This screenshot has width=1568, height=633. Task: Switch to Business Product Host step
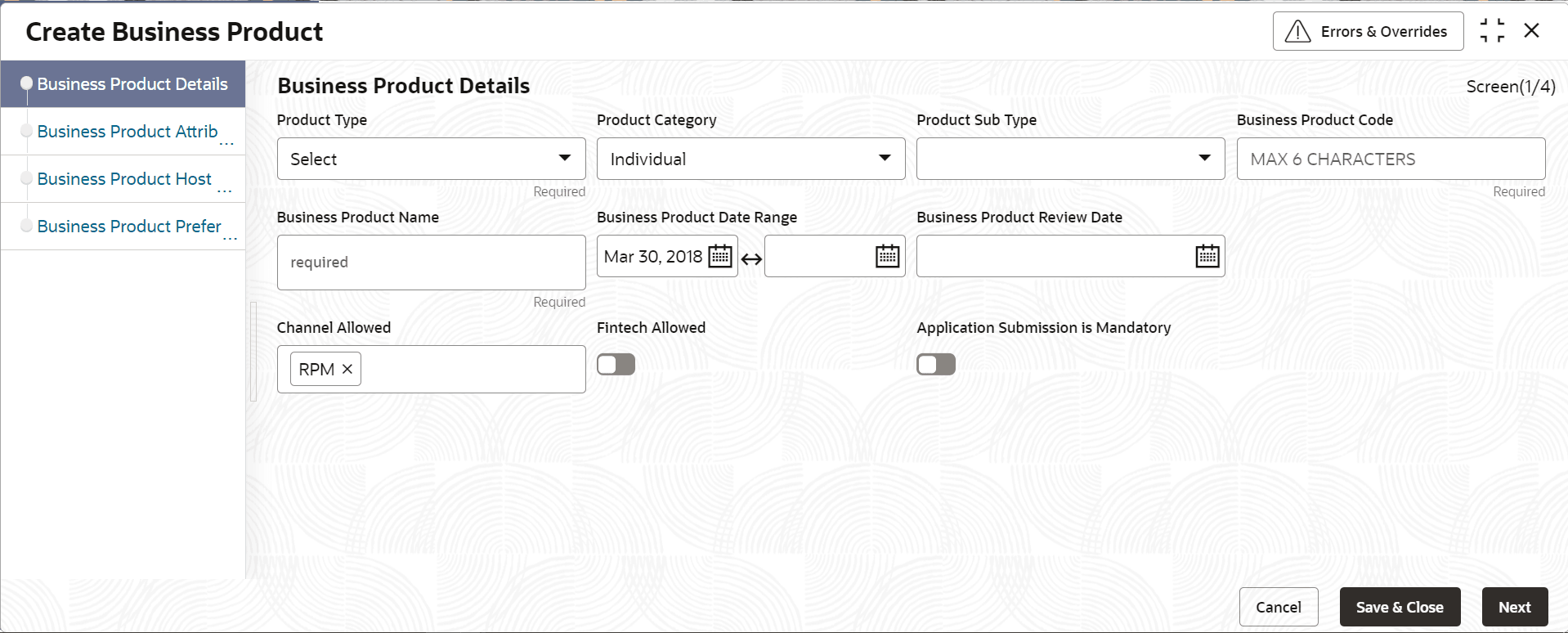(124, 179)
